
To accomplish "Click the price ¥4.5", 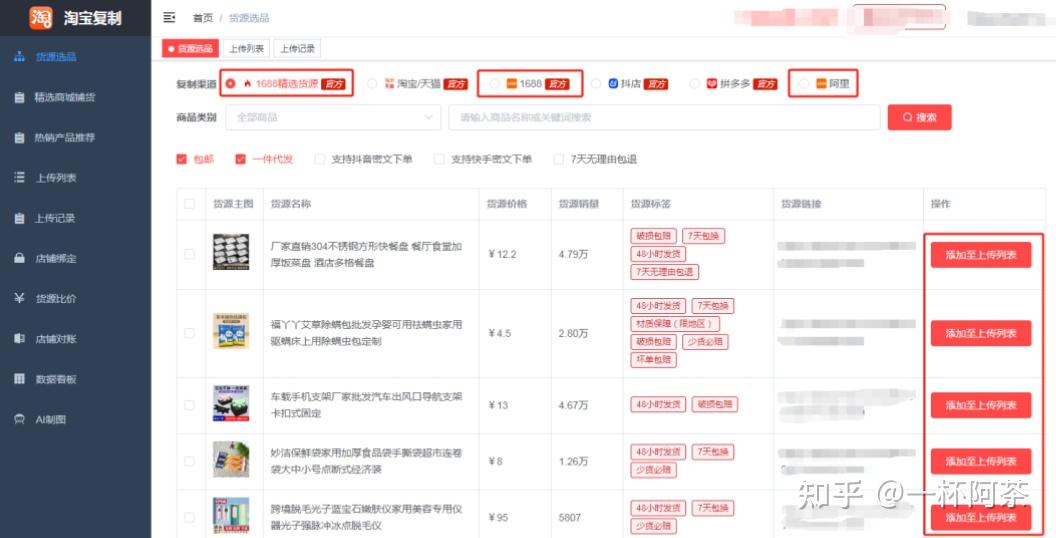I will (500, 333).
